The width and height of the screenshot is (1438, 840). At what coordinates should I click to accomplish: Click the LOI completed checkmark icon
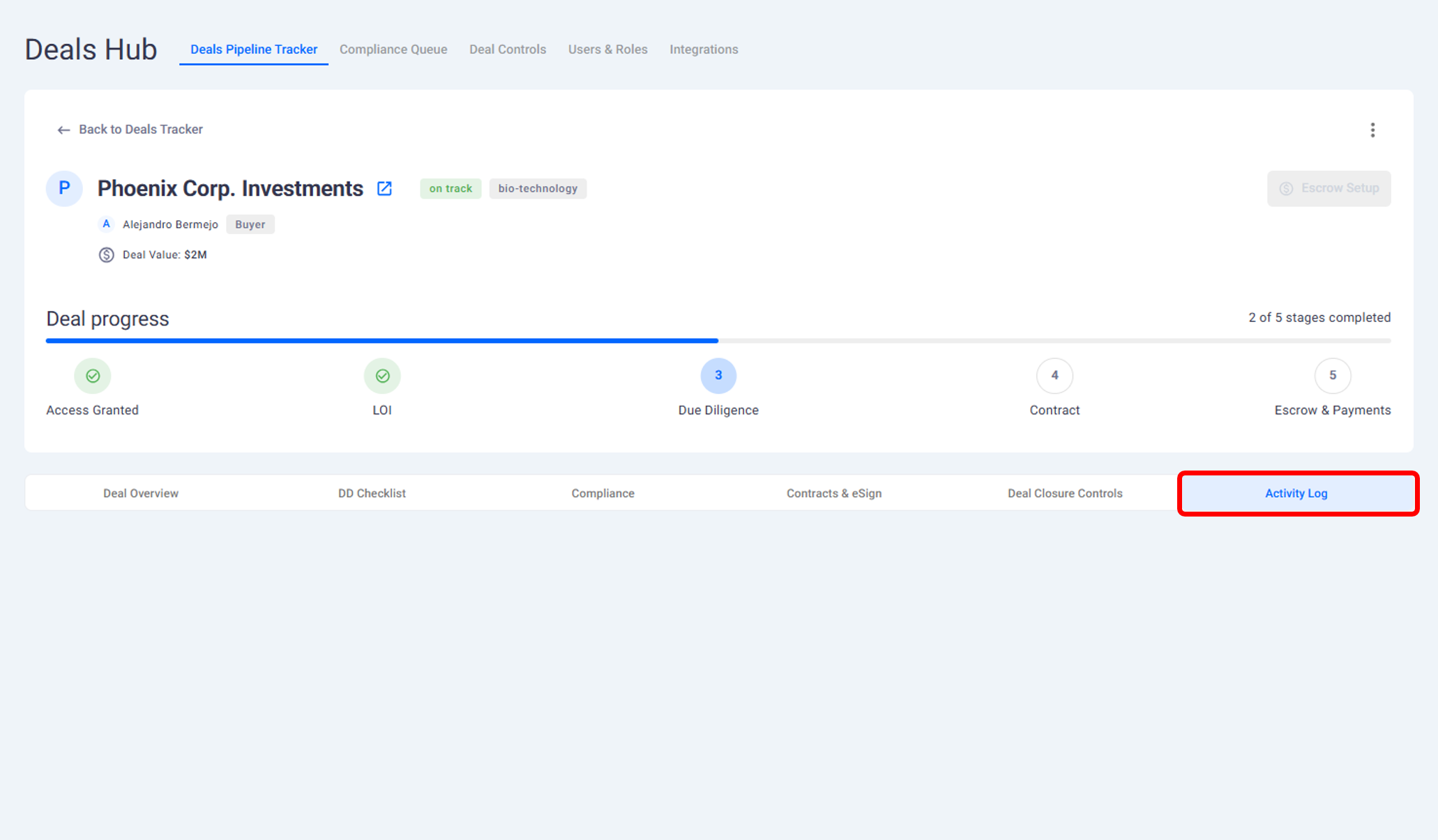click(x=382, y=376)
